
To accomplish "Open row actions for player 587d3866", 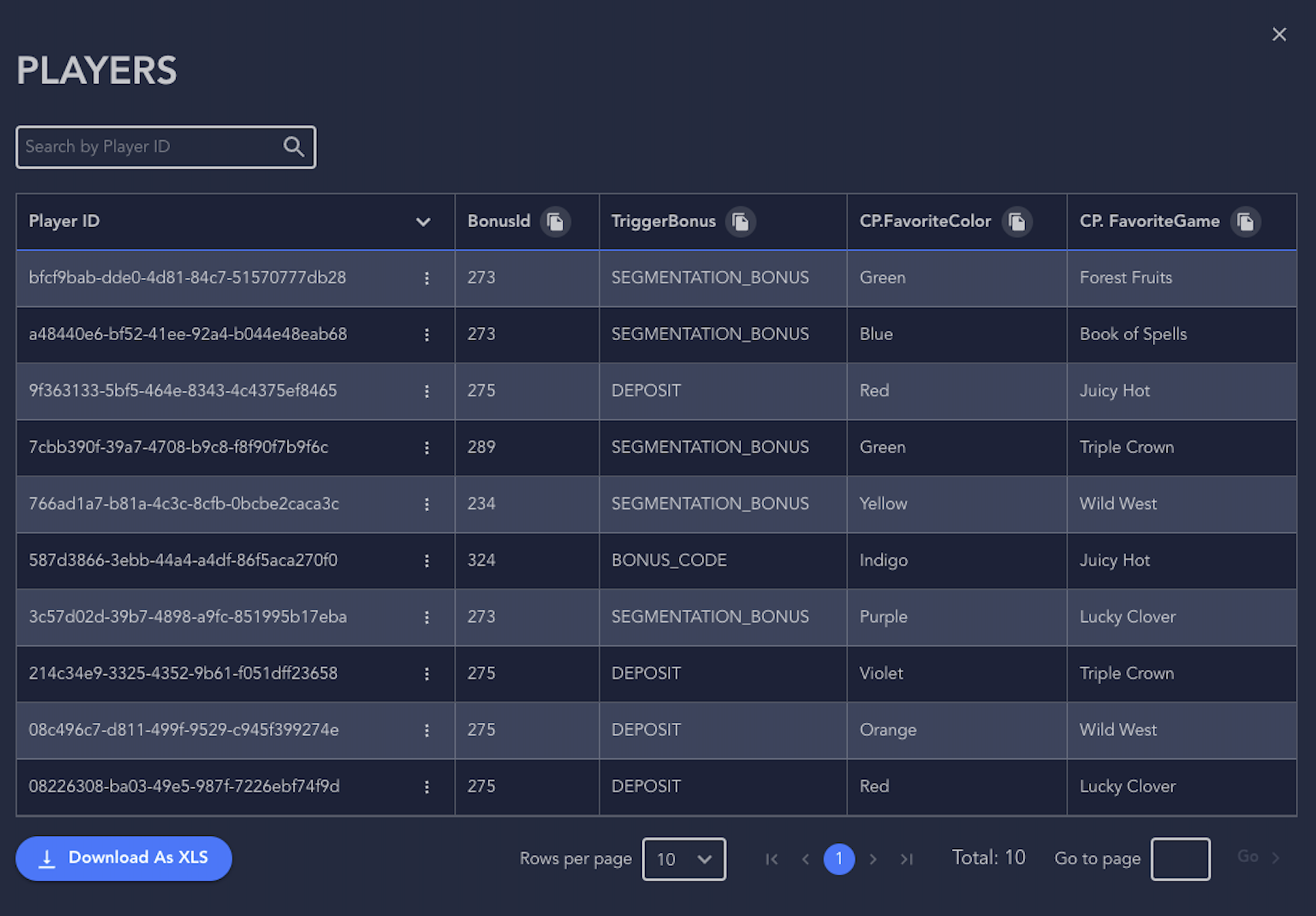I will [426, 560].
